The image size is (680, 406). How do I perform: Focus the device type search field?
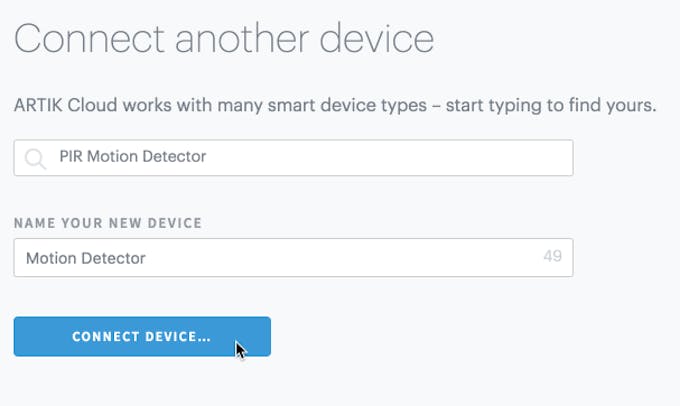tap(294, 158)
